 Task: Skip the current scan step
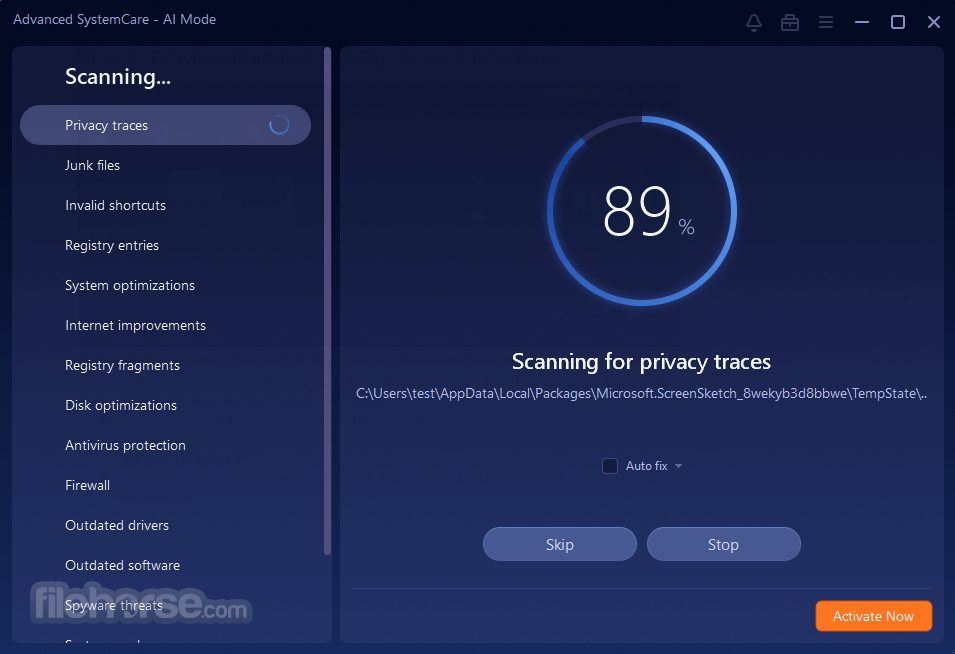tap(560, 544)
